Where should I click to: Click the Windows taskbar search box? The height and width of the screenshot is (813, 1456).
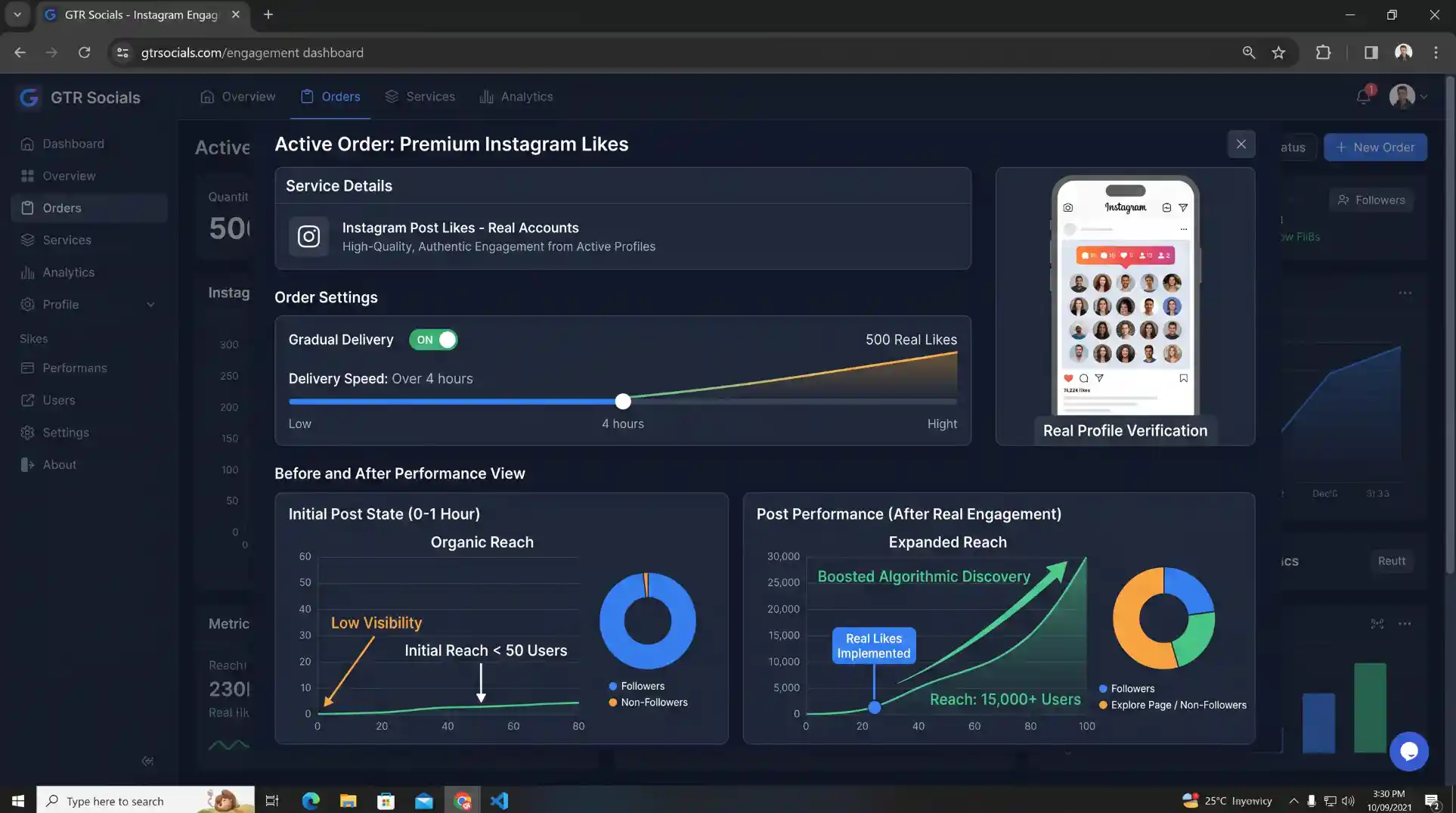click(145, 800)
